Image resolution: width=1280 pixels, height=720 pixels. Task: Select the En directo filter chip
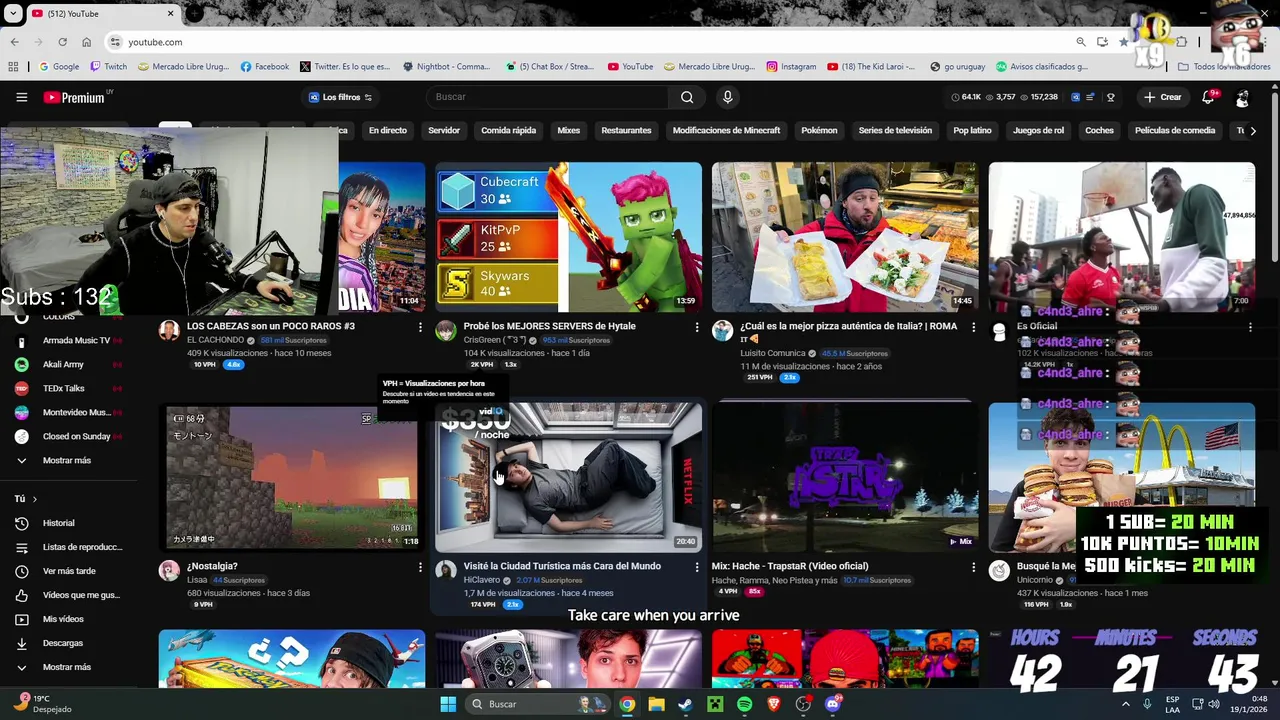tap(388, 131)
